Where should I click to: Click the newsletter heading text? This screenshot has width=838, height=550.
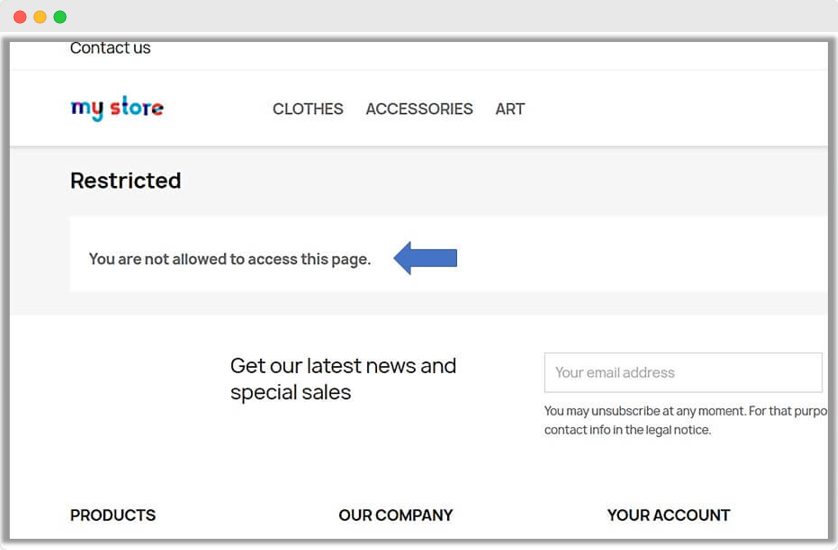coord(343,379)
